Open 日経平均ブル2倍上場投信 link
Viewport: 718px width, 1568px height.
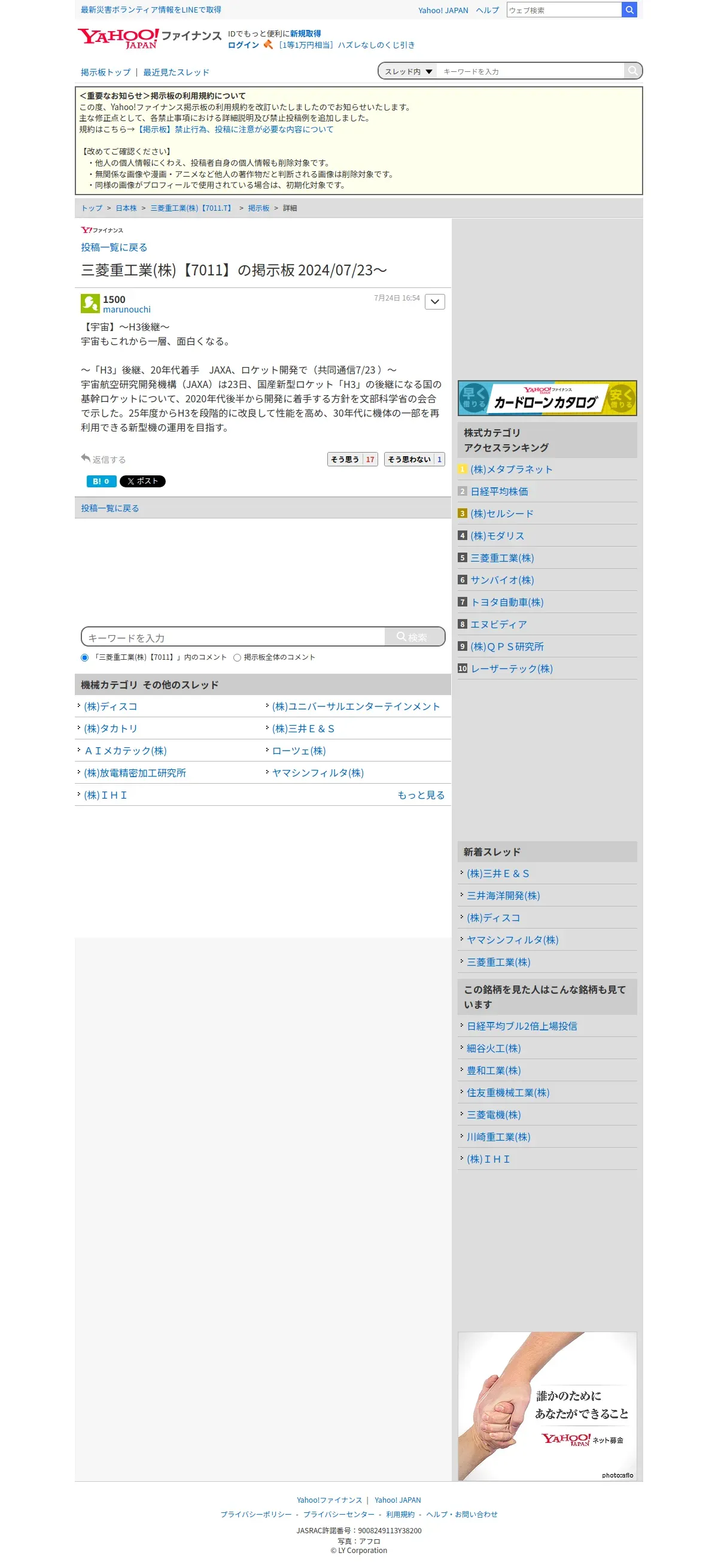pyautogui.click(x=522, y=1026)
